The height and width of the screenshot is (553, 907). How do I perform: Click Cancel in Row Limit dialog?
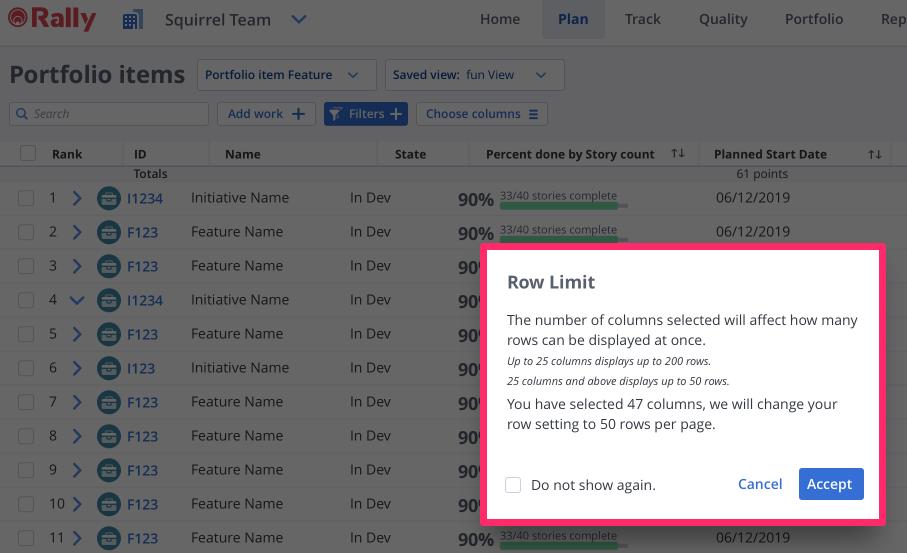(759, 484)
